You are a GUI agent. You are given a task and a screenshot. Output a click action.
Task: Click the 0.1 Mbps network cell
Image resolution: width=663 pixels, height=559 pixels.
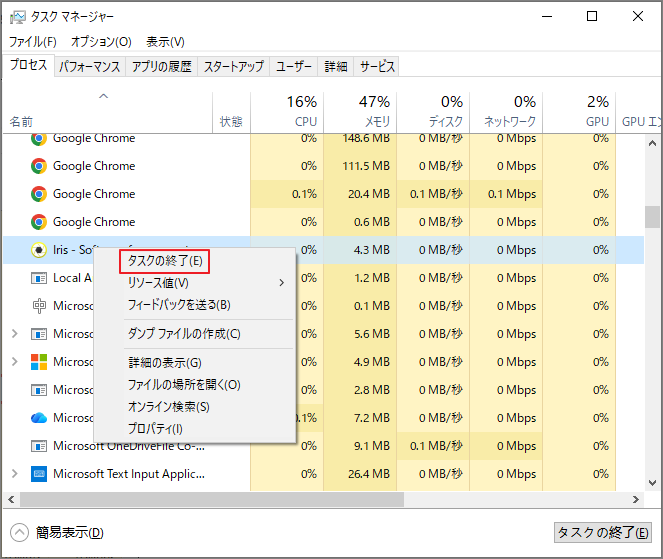click(x=506, y=194)
